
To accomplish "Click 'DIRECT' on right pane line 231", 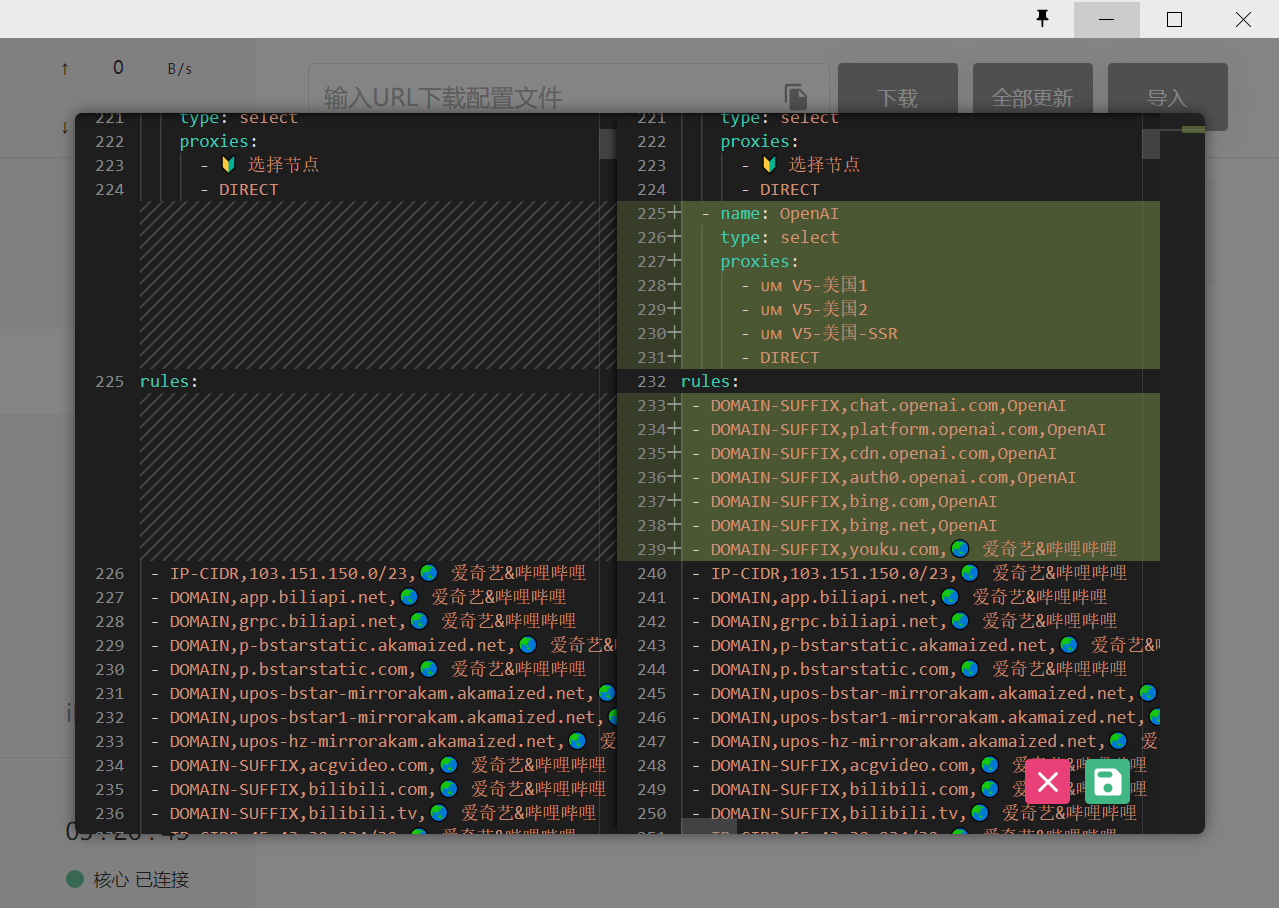I will click(790, 357).
